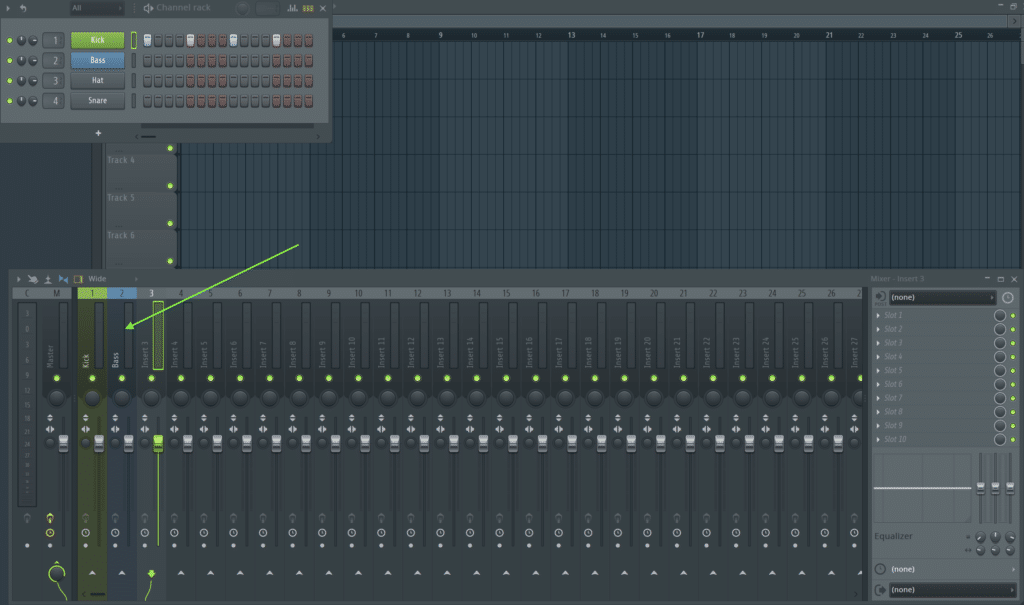
Task: Click the mixer download/extra-large meter icon
Action: 48,279
